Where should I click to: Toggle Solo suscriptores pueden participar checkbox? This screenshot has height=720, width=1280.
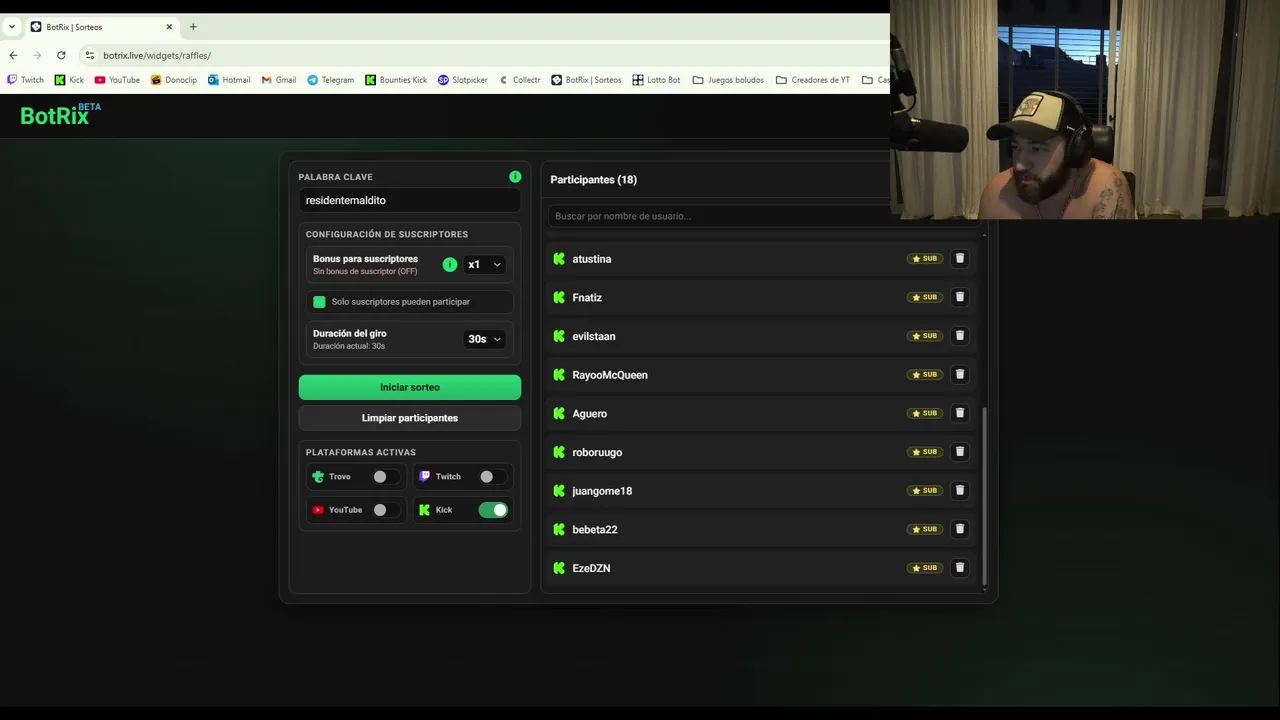point(319,302)
